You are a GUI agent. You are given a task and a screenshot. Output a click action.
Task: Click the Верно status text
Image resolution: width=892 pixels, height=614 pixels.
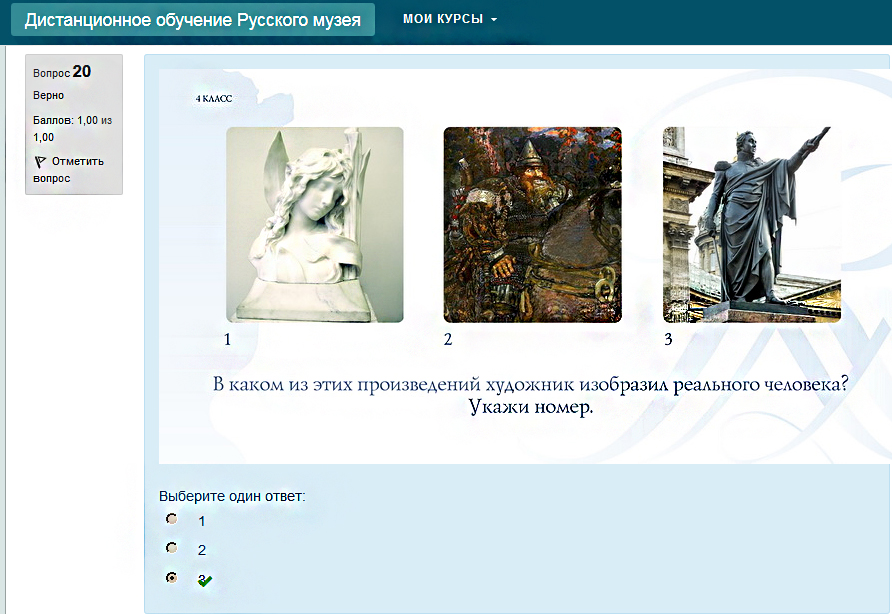pyautogui.click(x=48, y=95)
